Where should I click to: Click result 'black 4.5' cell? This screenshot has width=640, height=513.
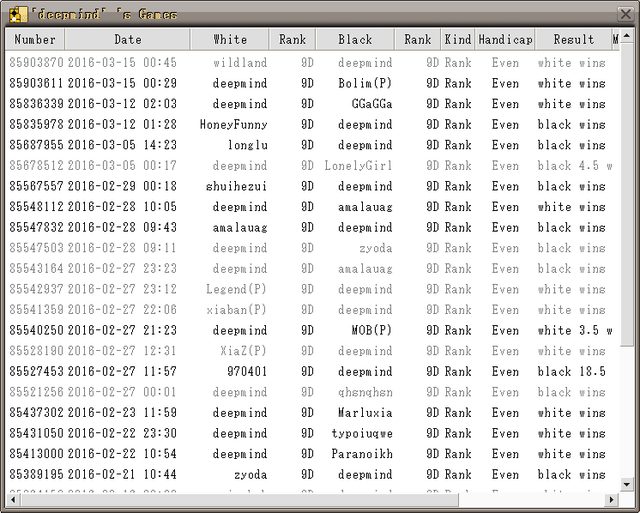(575, 165)
